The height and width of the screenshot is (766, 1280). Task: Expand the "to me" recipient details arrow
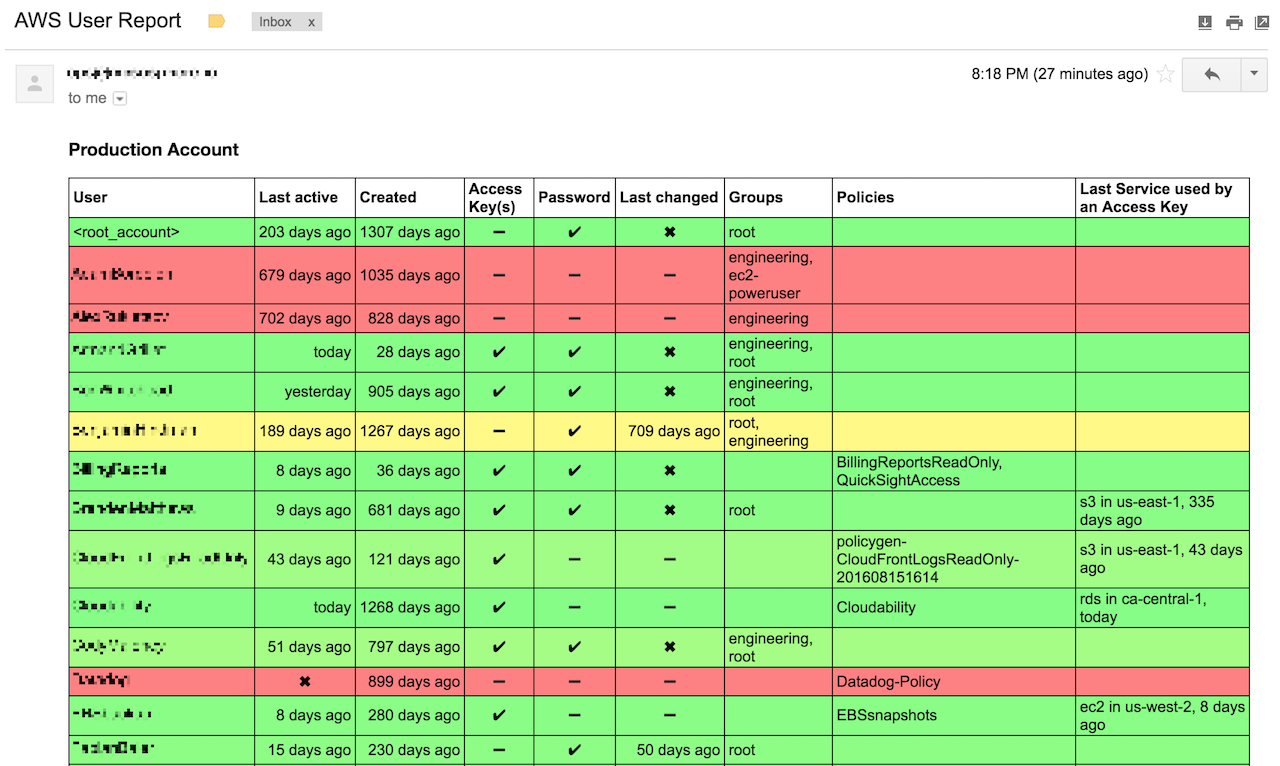pos(120,99)
